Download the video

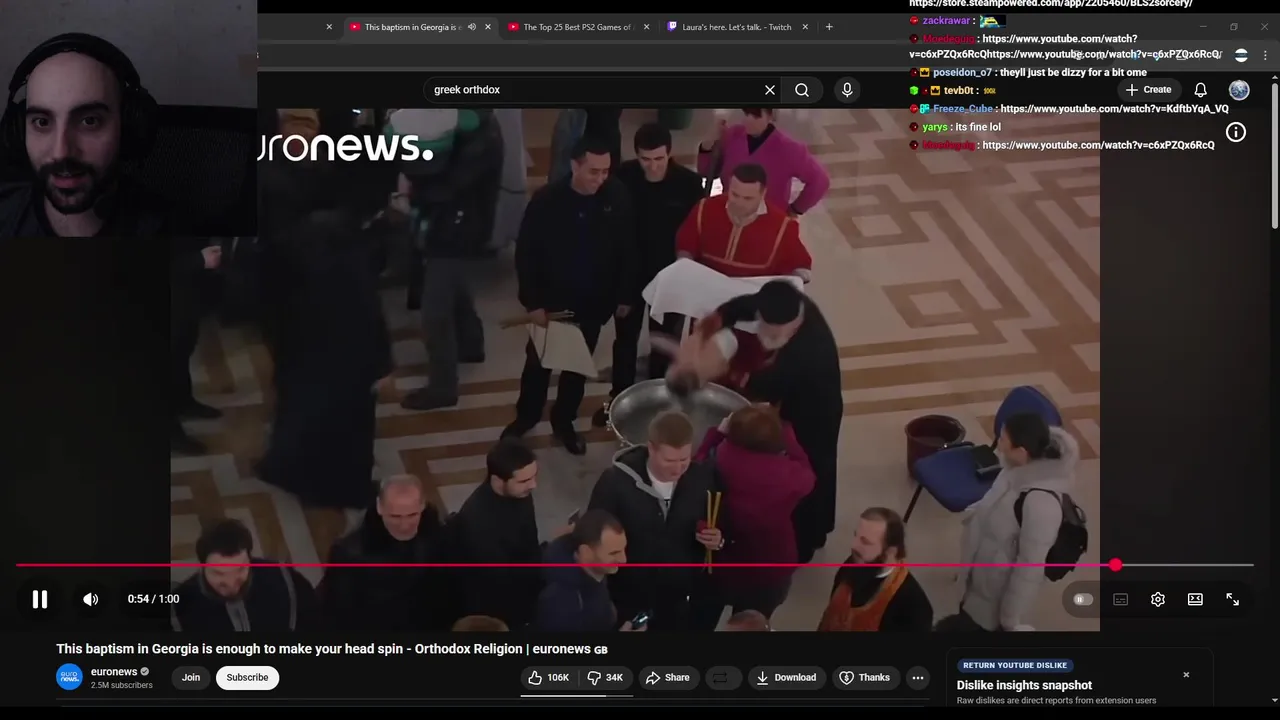click(786, 677)
